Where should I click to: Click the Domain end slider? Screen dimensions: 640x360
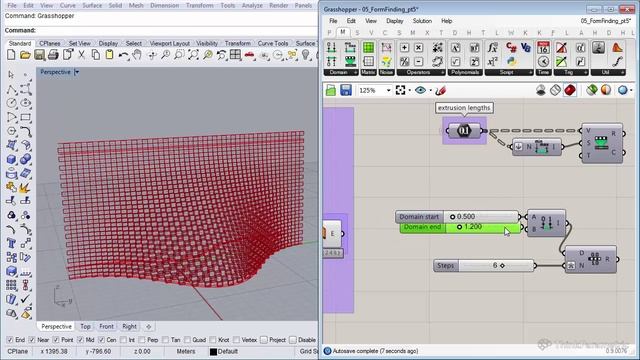pos(461,227)
